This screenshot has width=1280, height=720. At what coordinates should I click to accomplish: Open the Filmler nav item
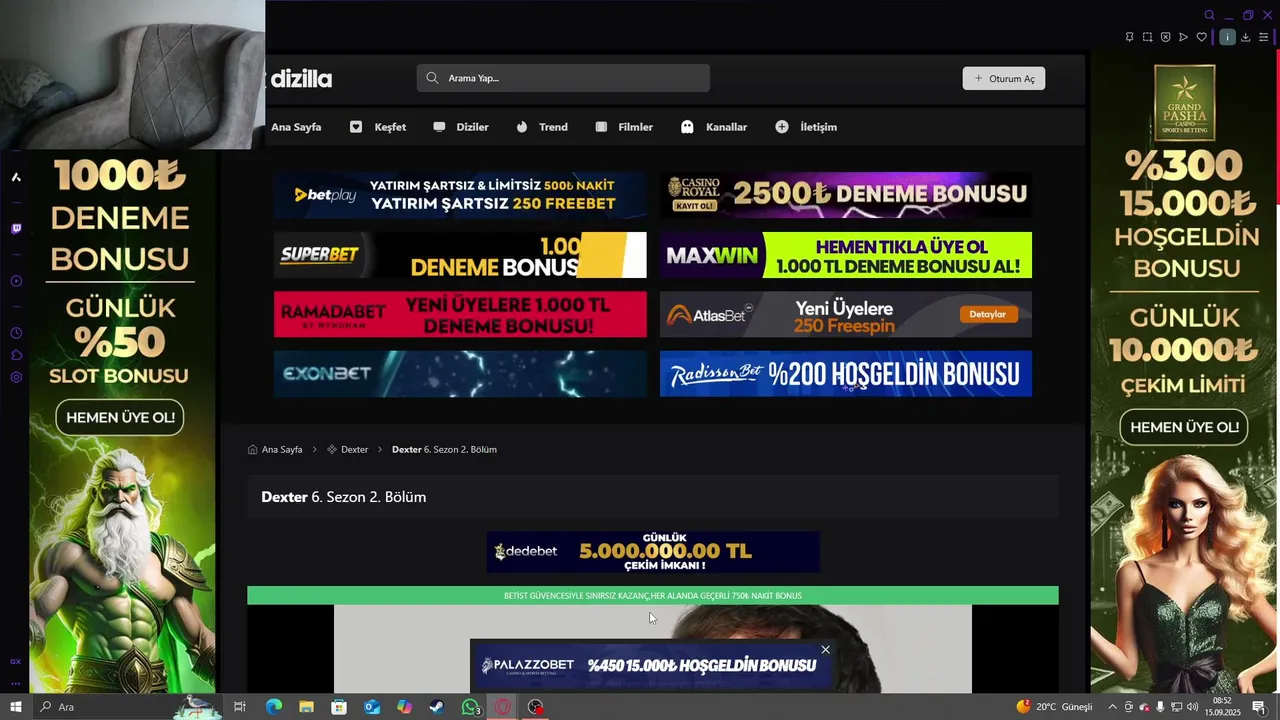point(624,127)
